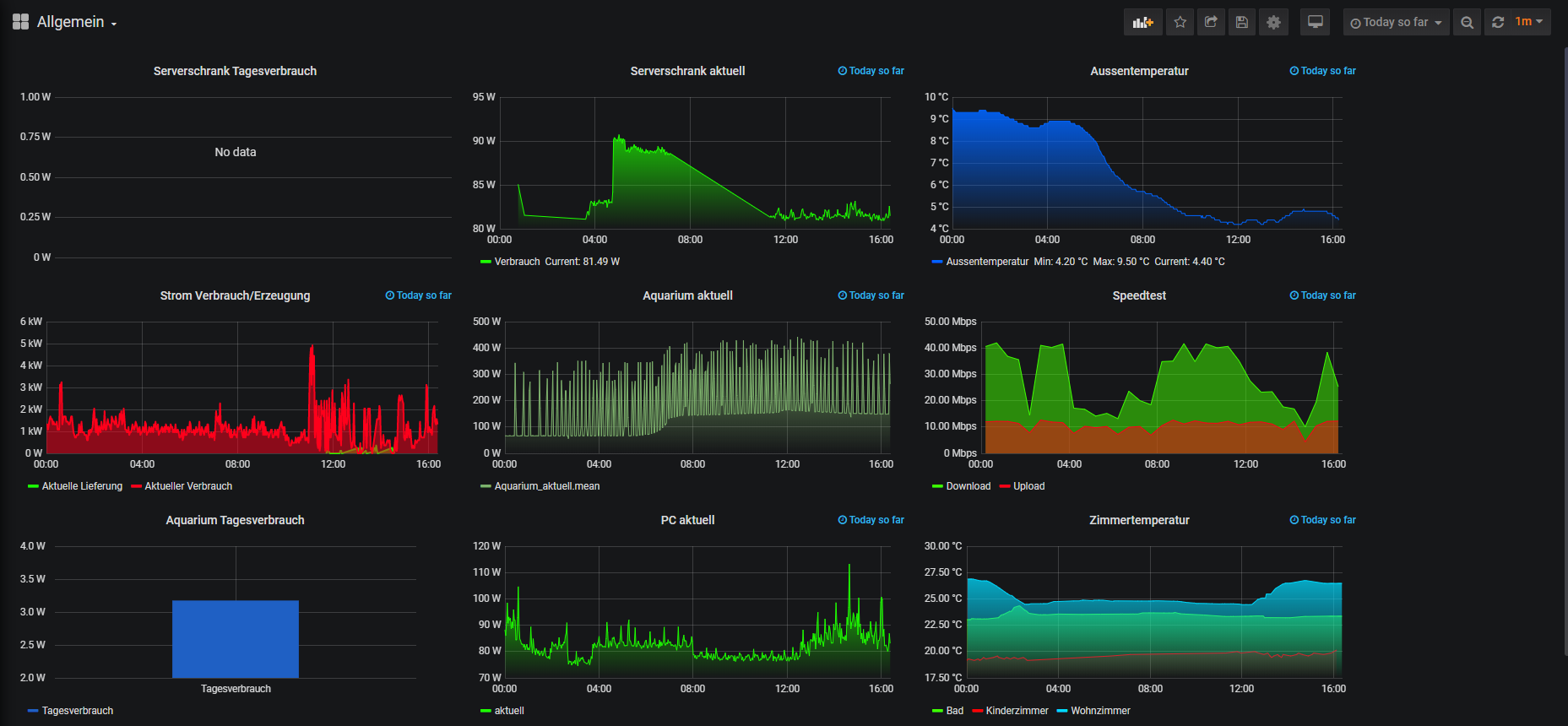Click the clock icon beside Speedtest's Today so far

point(1294,295)
